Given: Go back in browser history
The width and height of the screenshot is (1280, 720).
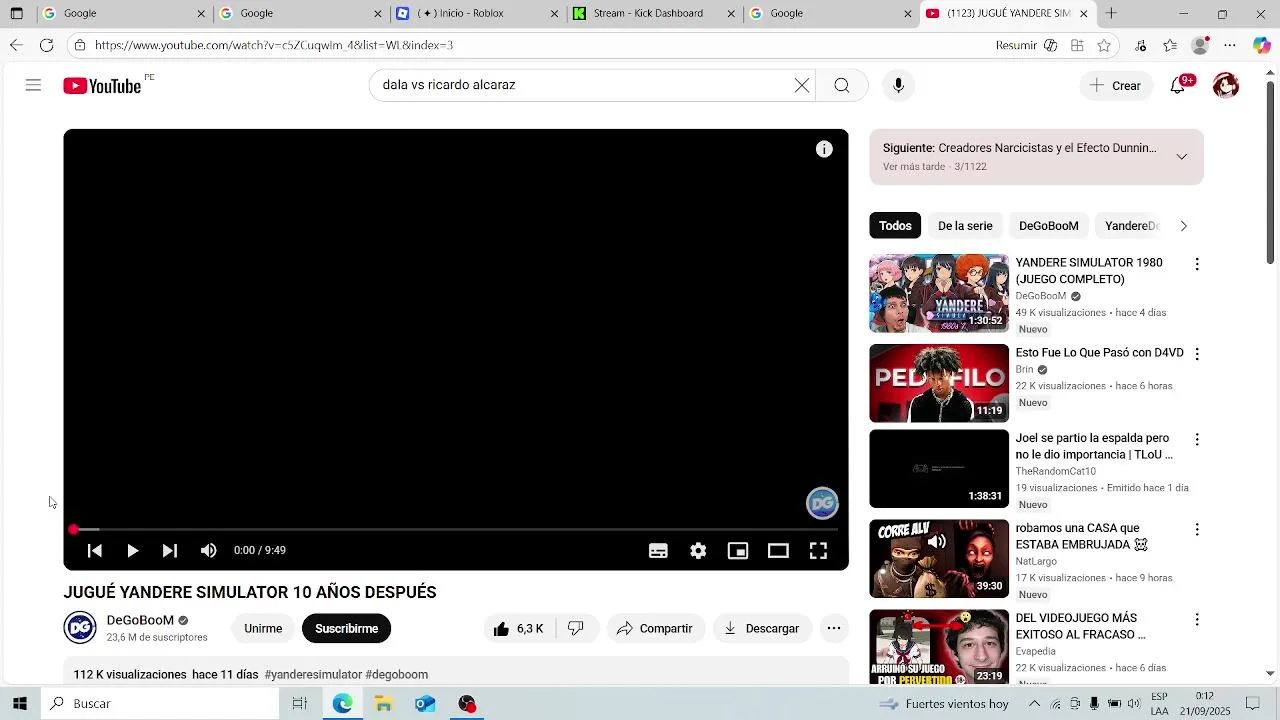Looking at the screenshot, I should pos(16,45).
